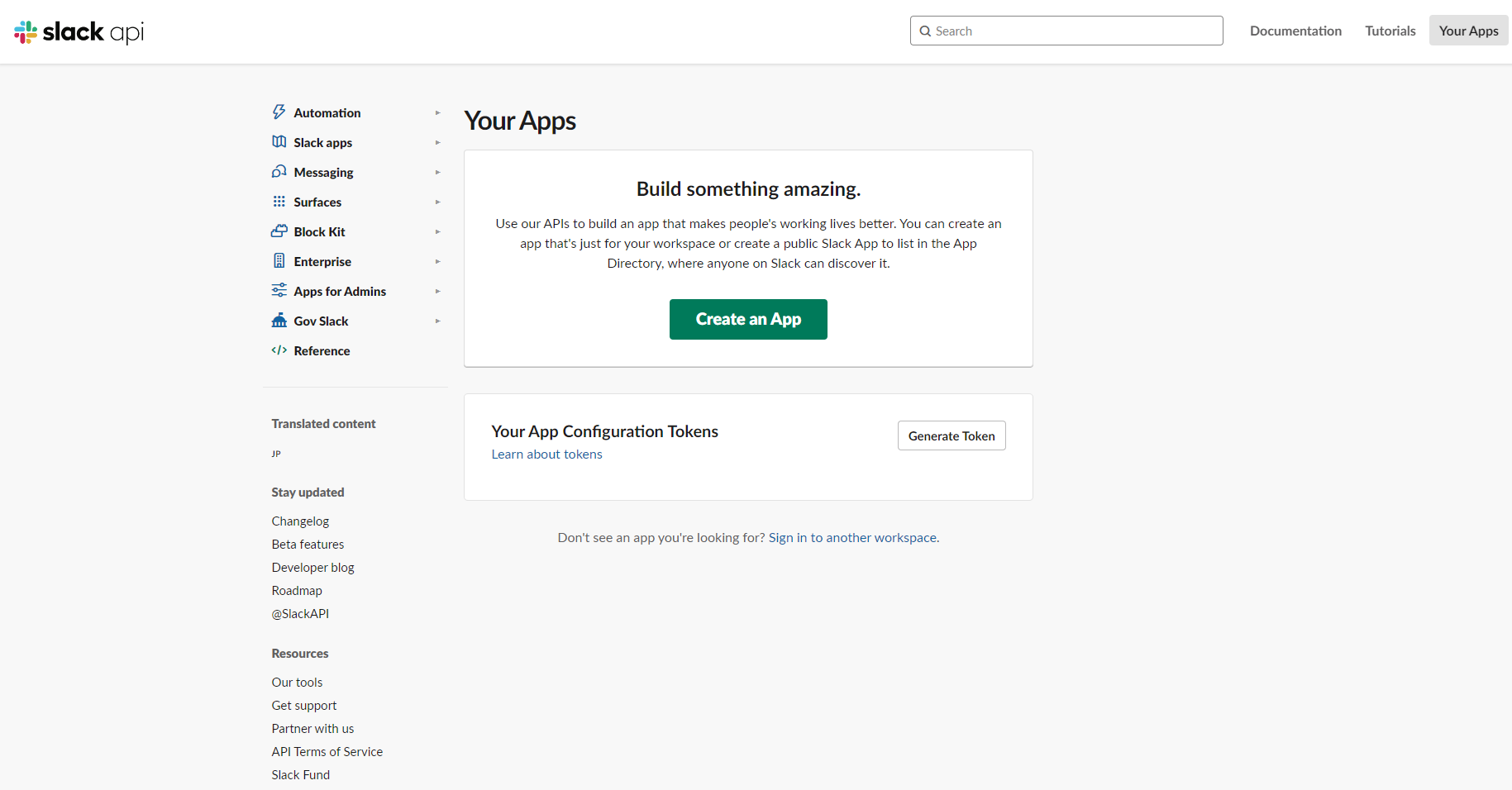1512x790 pixels.
Task: Expand the Automation section arrow
Action: coord(438,113)
